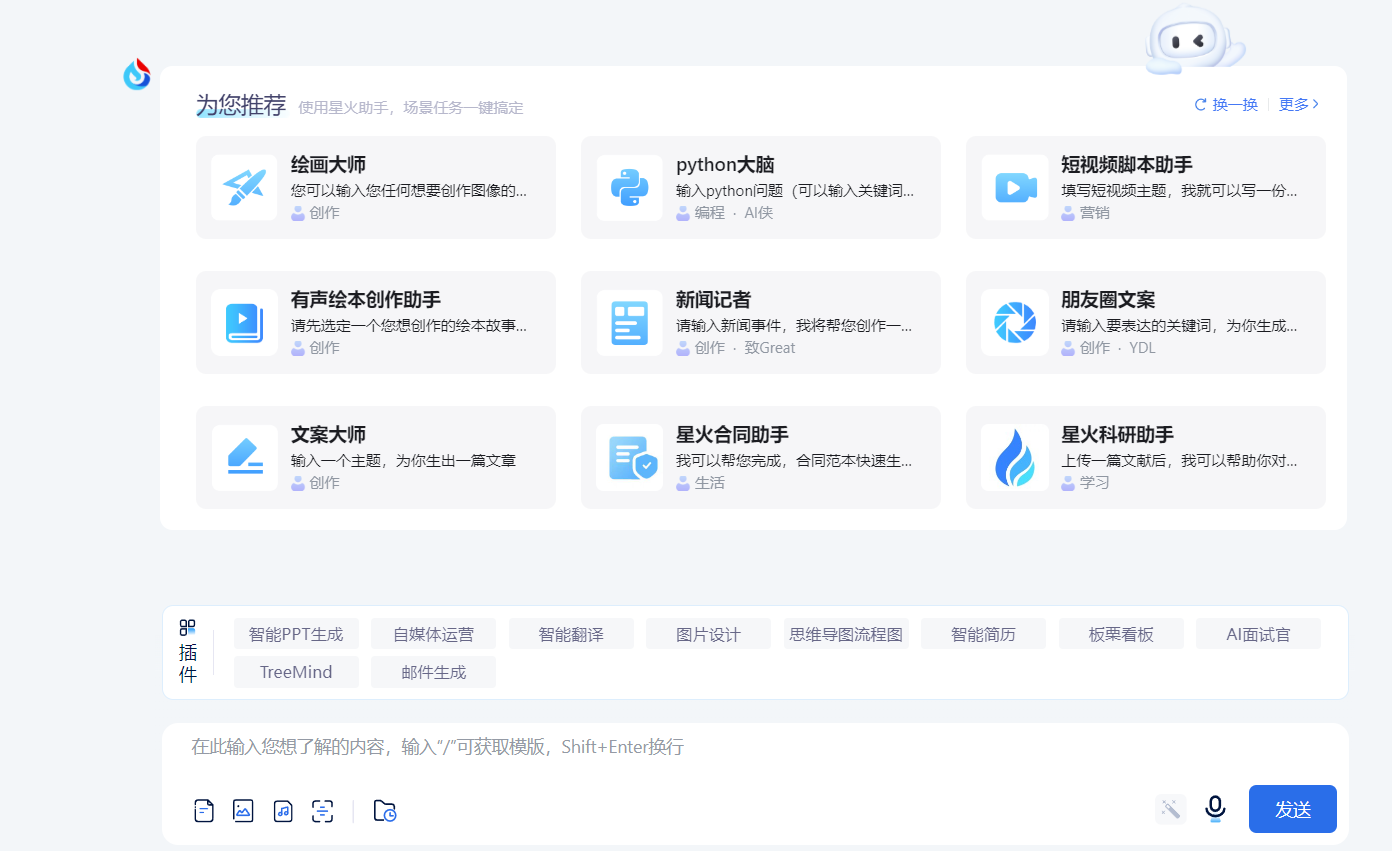Click the magic wand prompt optimize icon
The image size is (1392, 851).
coord(1170,809)
